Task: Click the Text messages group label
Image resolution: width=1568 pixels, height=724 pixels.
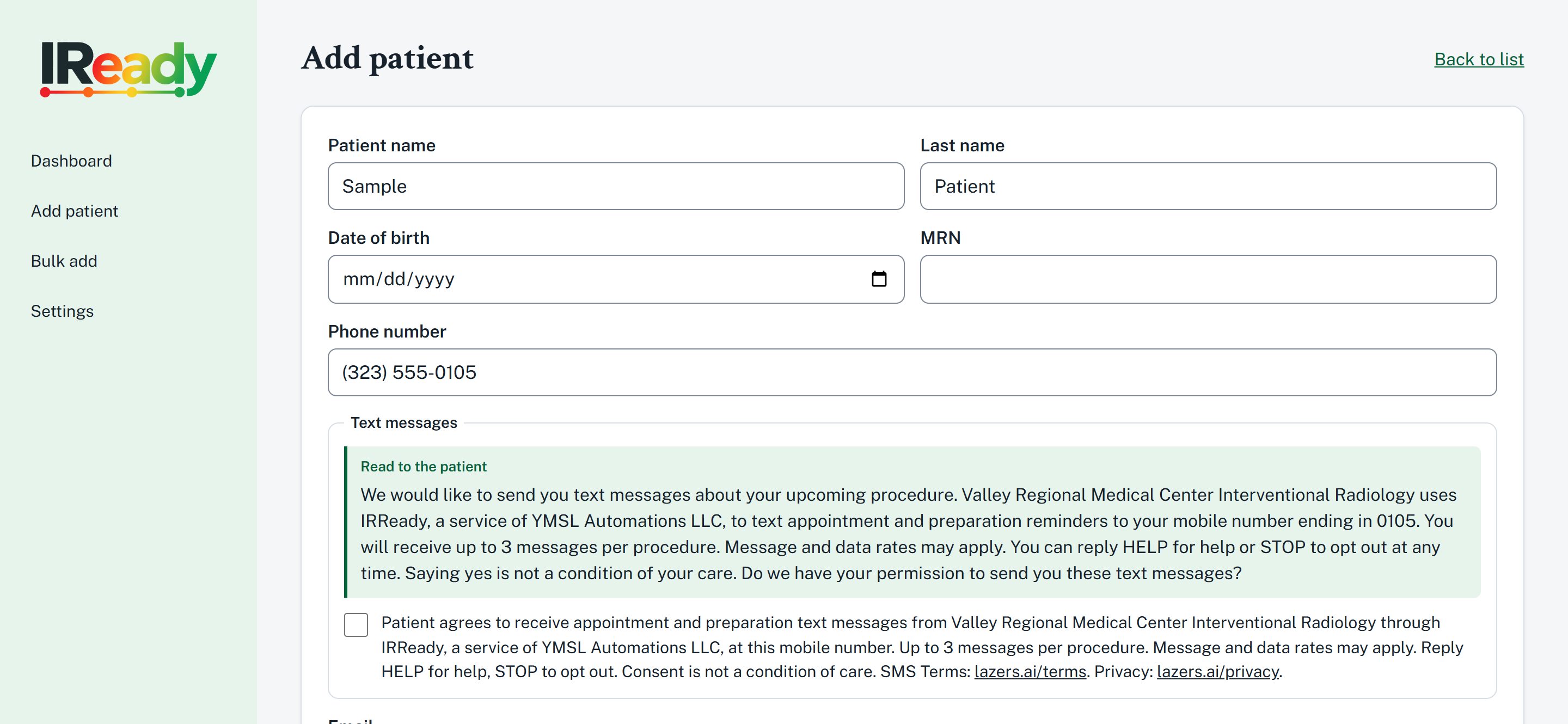Action: coord(403,423)
